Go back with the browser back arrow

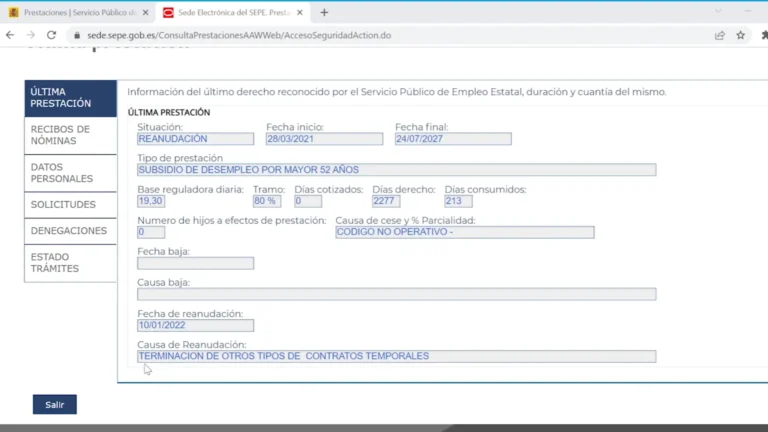point(10,35)
